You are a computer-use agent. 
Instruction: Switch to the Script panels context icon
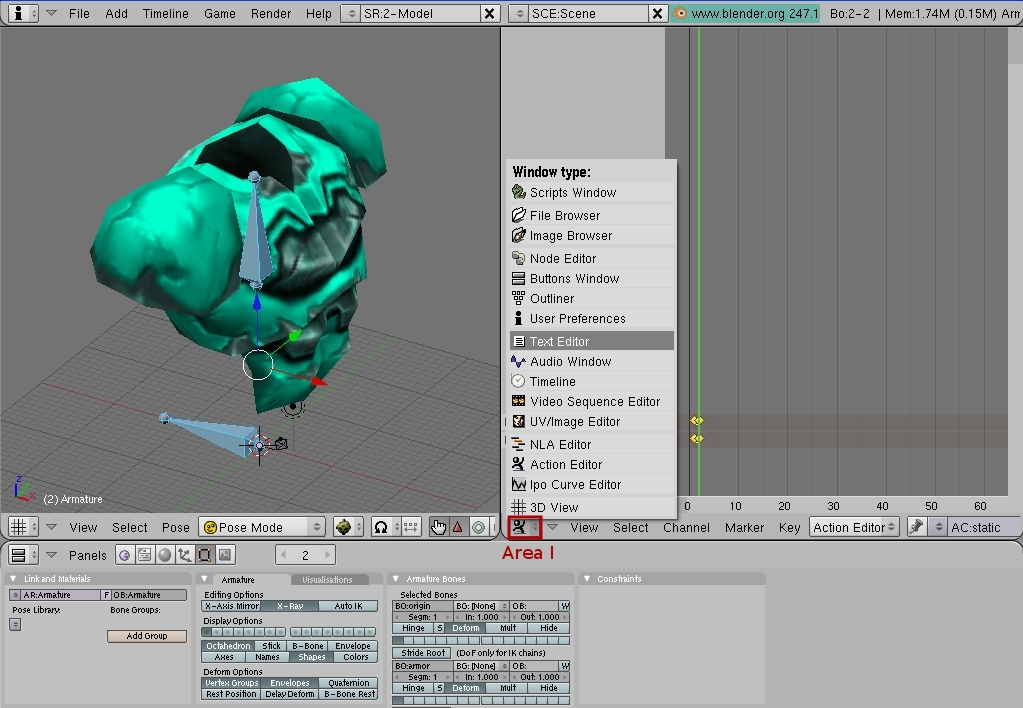click(x=145, y=555)
